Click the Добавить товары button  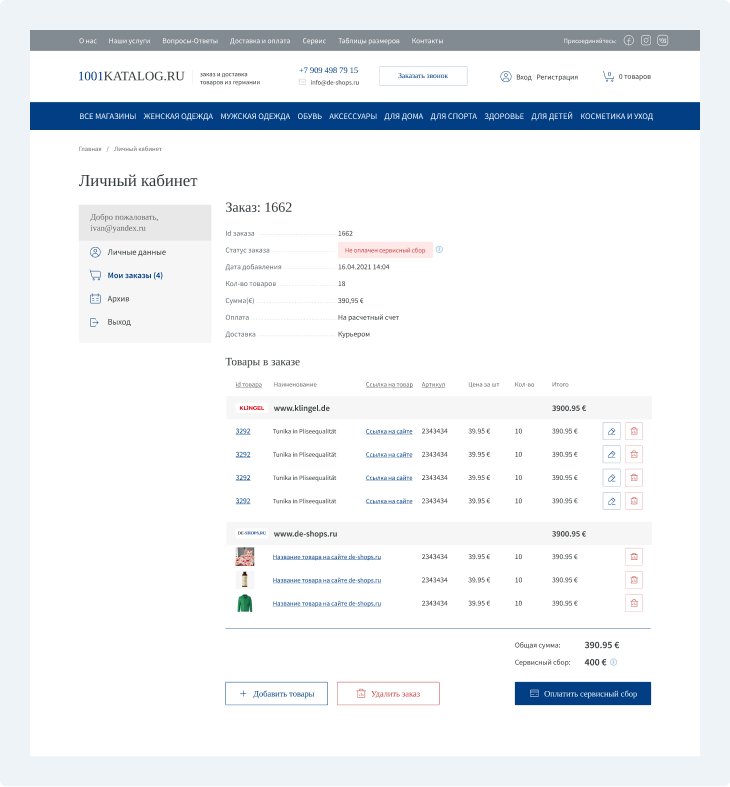click(x=276, y=693)
